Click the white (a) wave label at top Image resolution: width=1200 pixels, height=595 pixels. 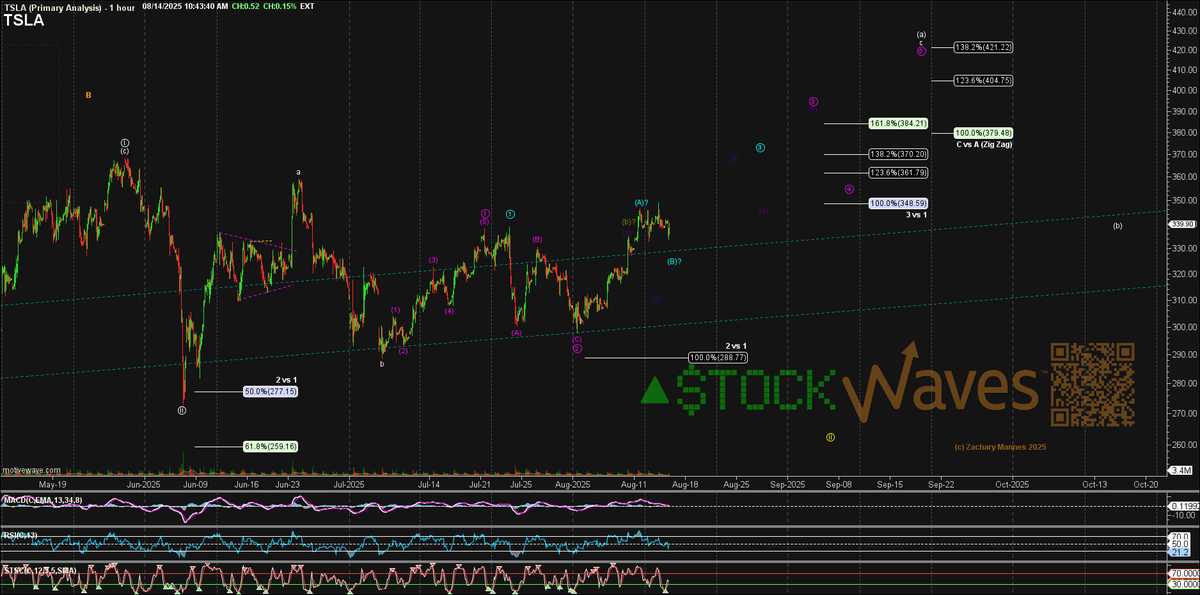click(x=921, y=34)
